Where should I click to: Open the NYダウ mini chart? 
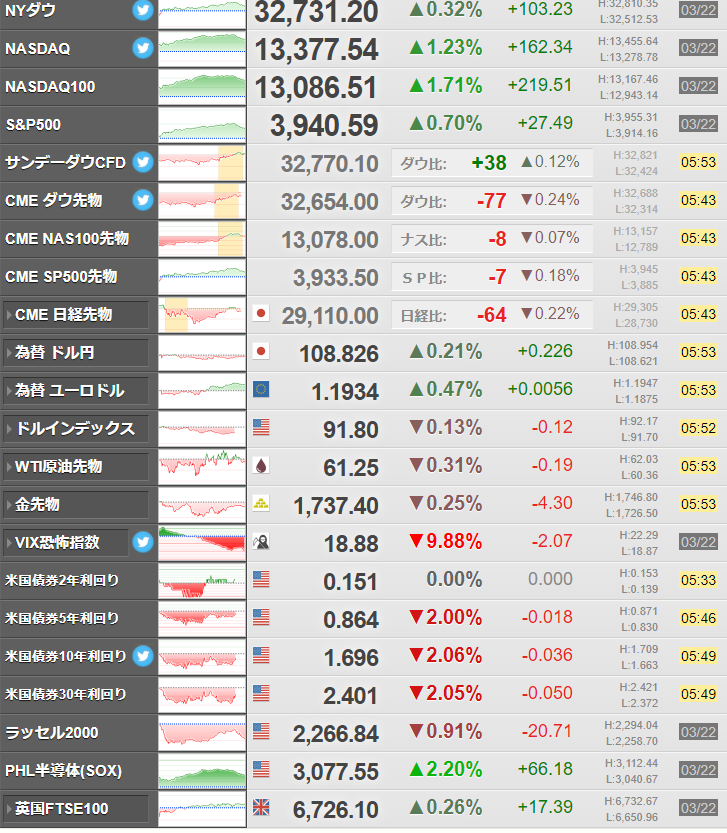pos(202,13)
